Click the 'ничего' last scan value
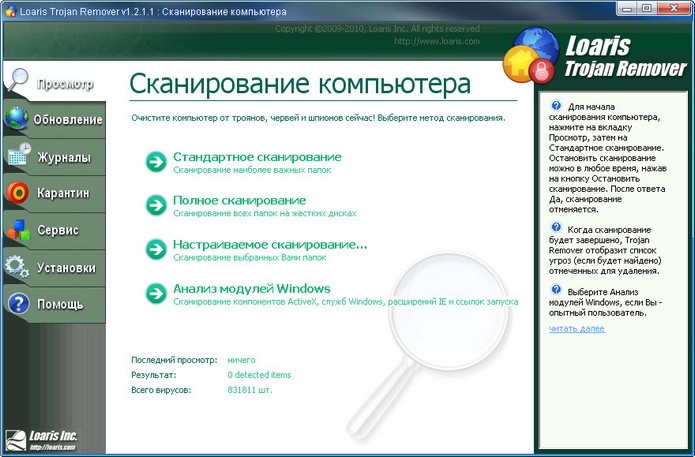Viewport: 695px width, 457px height. pos(241,360)
